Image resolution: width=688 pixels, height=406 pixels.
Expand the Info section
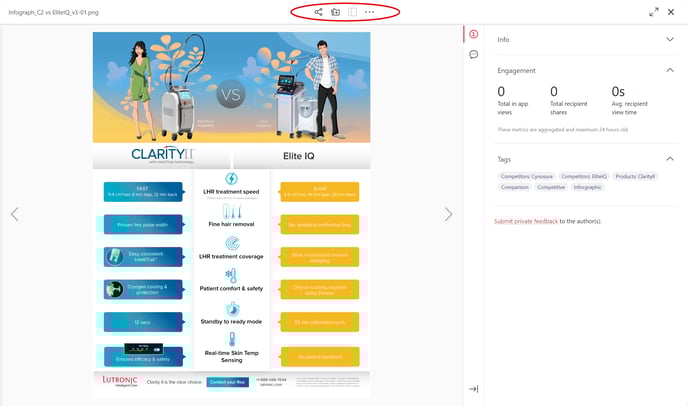point(669,39)
